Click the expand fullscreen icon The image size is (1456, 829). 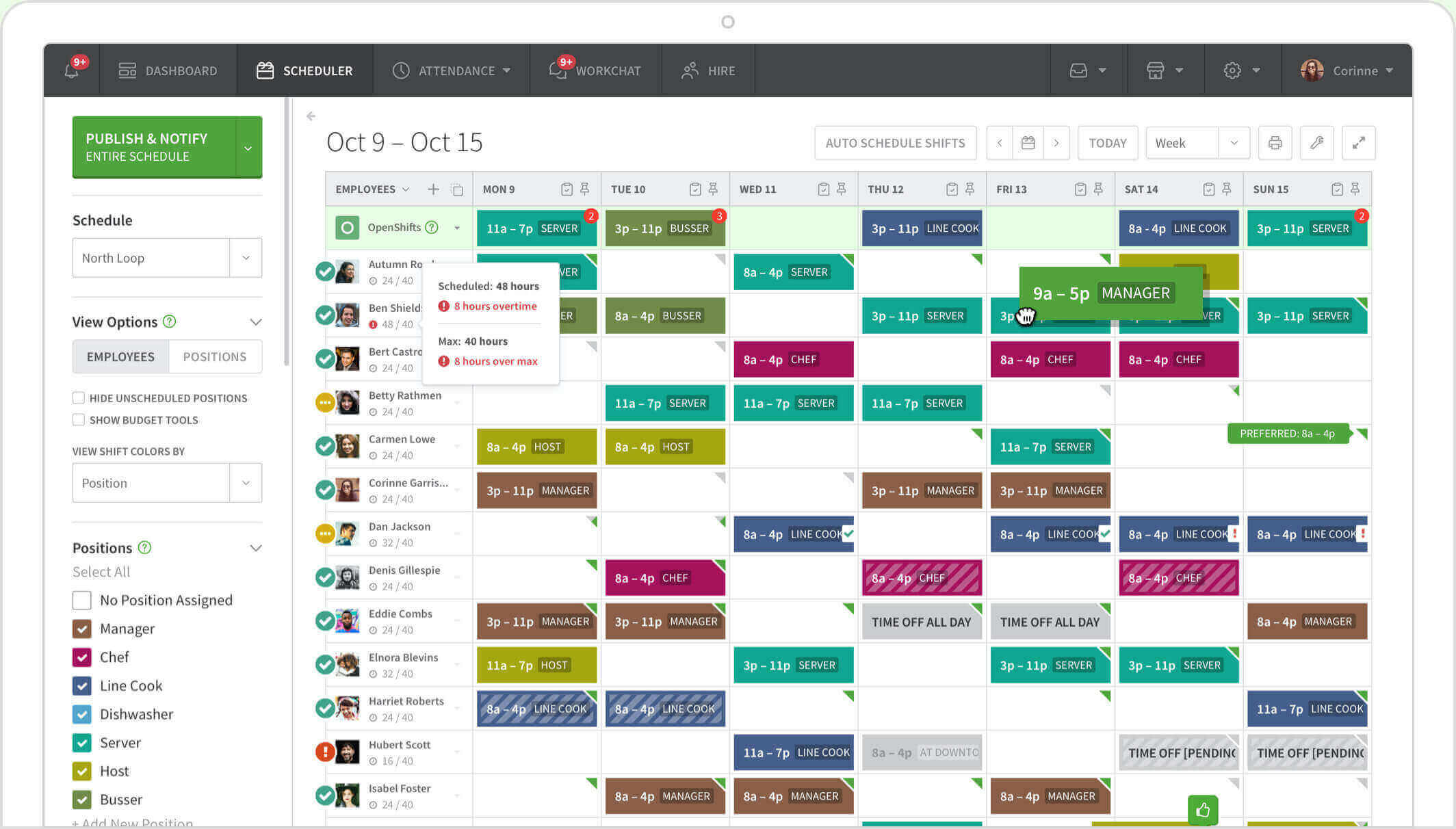tap(1359, 143)
